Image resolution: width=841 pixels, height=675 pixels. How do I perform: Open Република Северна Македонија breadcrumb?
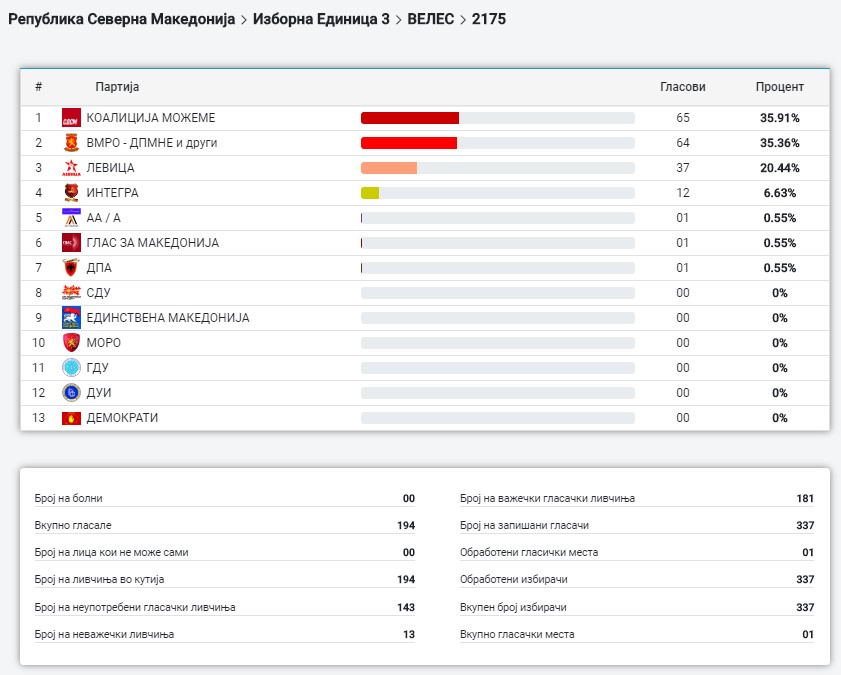click(x=121, y=19)
